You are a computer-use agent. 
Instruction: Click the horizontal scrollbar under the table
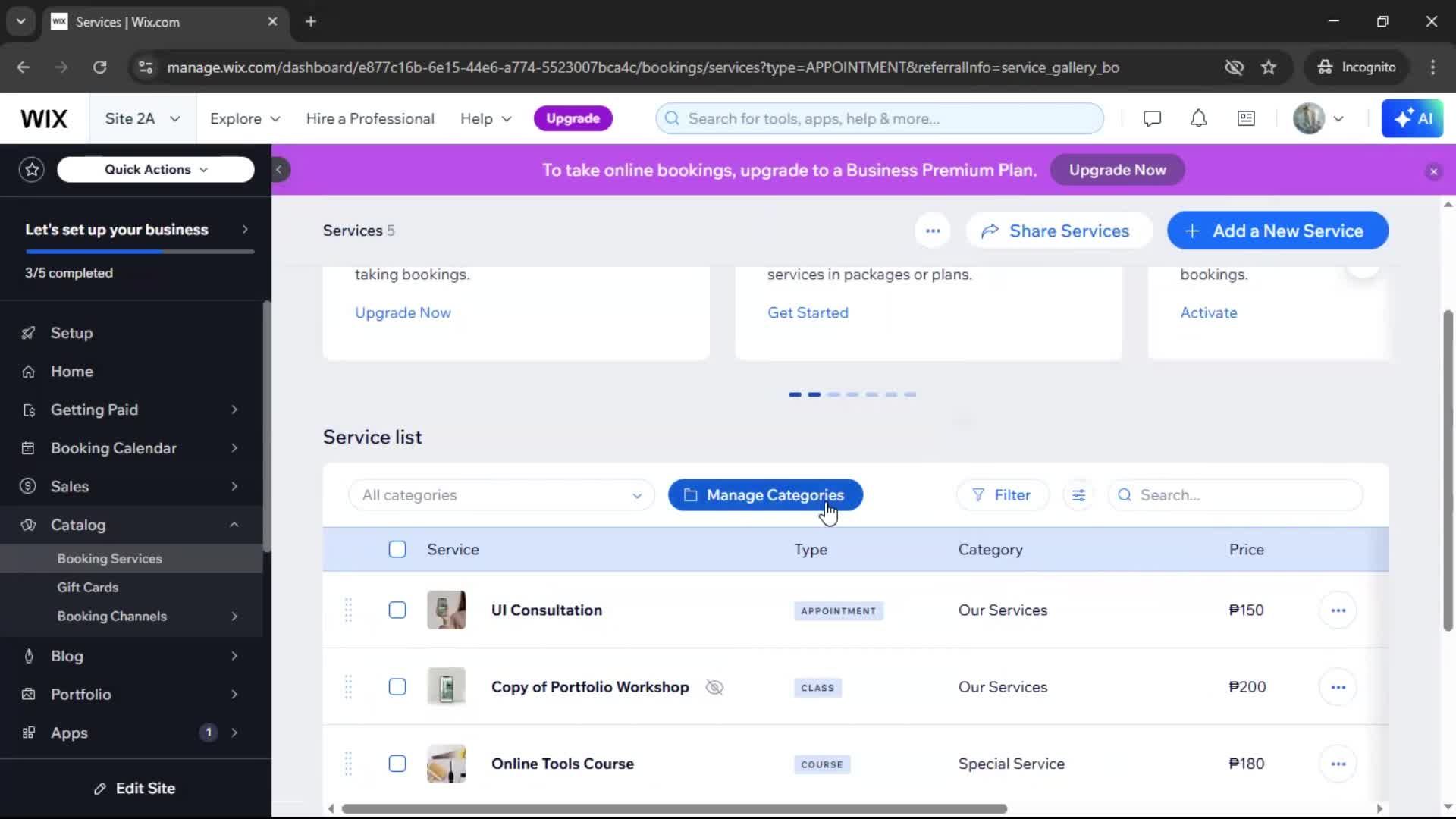pos(674,808)
